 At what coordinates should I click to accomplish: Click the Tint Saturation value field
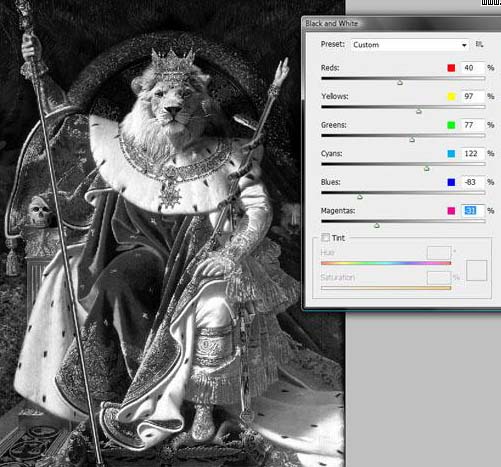point(439,278)
